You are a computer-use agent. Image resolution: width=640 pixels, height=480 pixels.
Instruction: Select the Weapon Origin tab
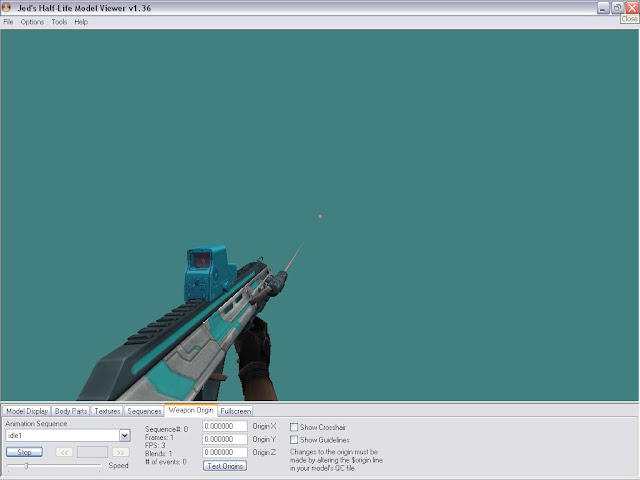[x=191, y=410]
